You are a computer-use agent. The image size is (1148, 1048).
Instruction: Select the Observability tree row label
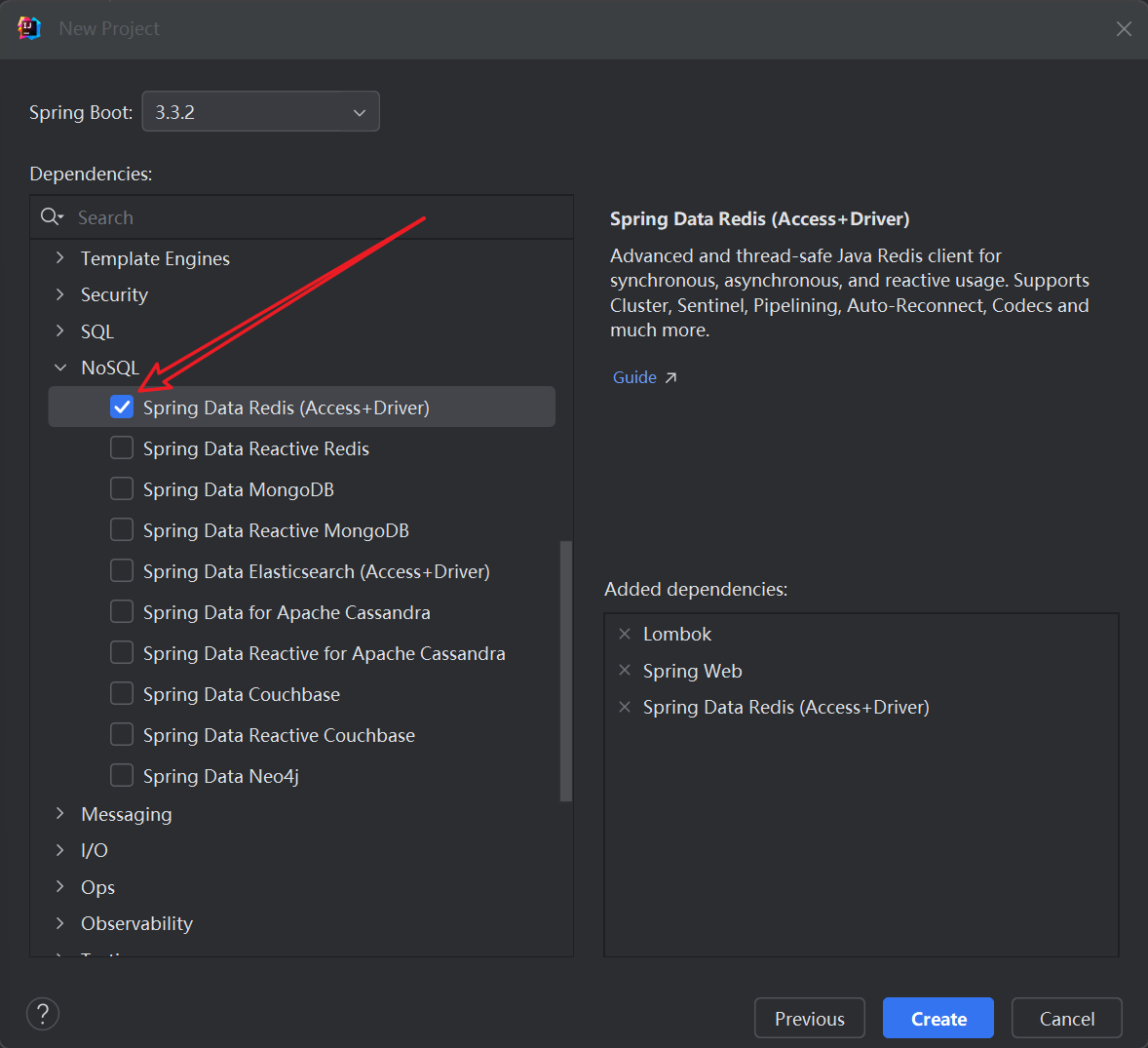point(136,923)
